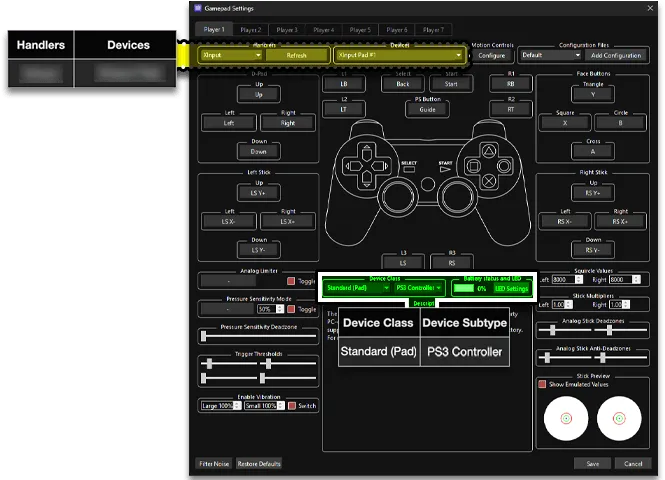665x480 pixels.
Task: Enable the Analog Limiter Toggle checkbox
Action: coord(291,281)
